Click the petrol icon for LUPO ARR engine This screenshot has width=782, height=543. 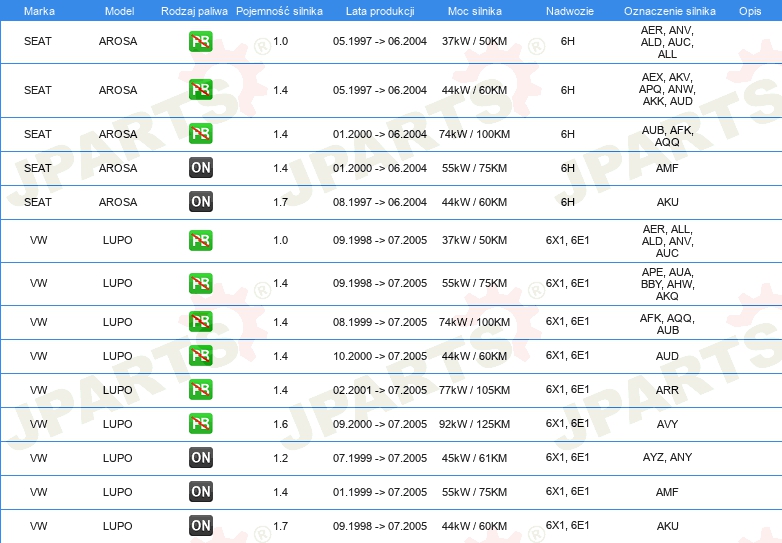click(x=200, y=389)
